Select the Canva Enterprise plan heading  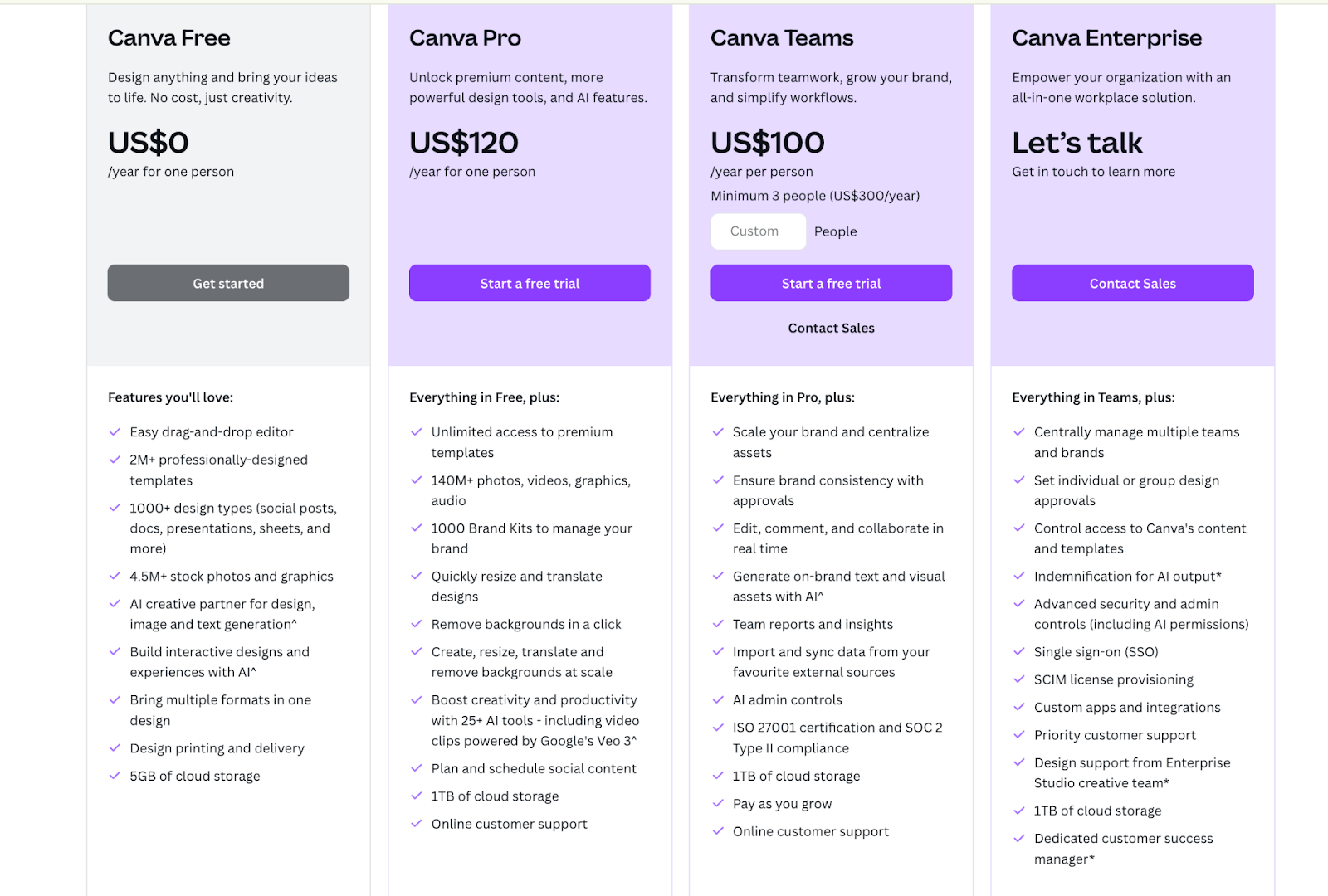(x=1106, y=38)
